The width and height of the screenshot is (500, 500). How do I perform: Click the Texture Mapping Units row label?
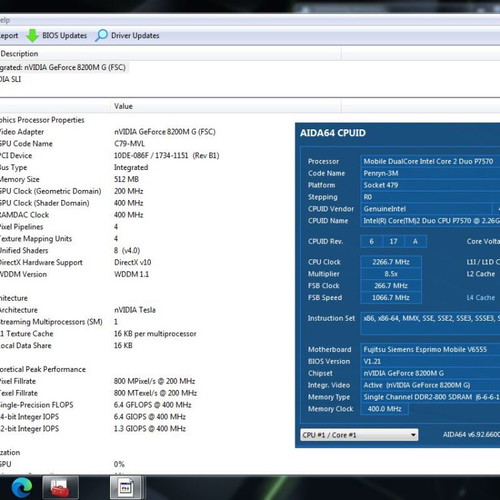(x=36, y=239)
